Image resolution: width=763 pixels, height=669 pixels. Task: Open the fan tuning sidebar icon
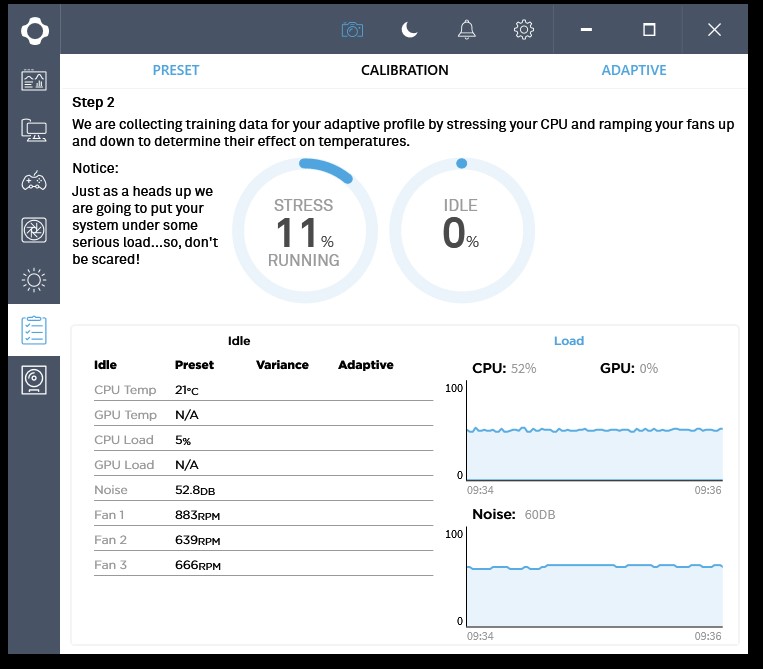(34, 230)
